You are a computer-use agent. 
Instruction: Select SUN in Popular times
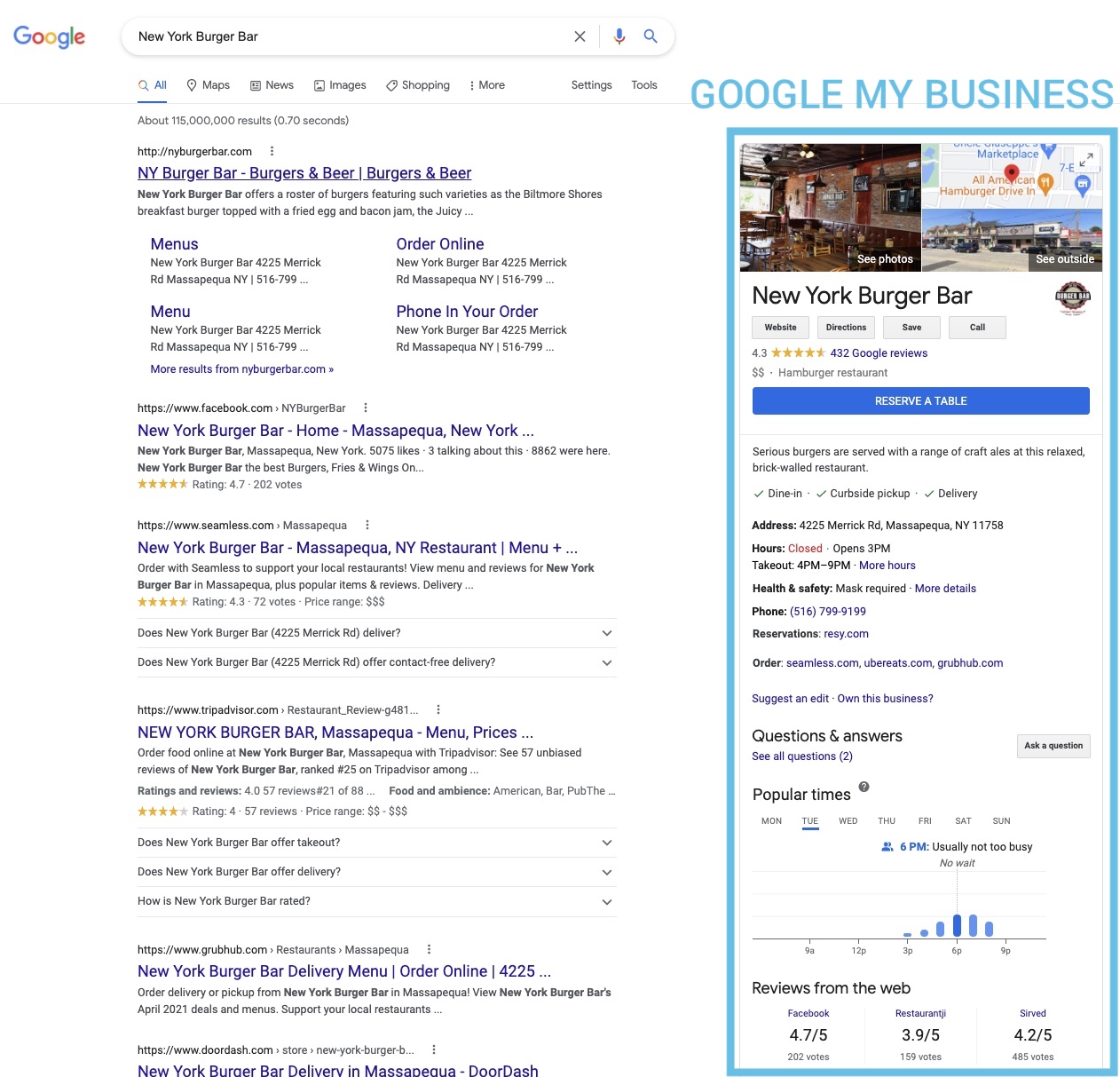1001,821
